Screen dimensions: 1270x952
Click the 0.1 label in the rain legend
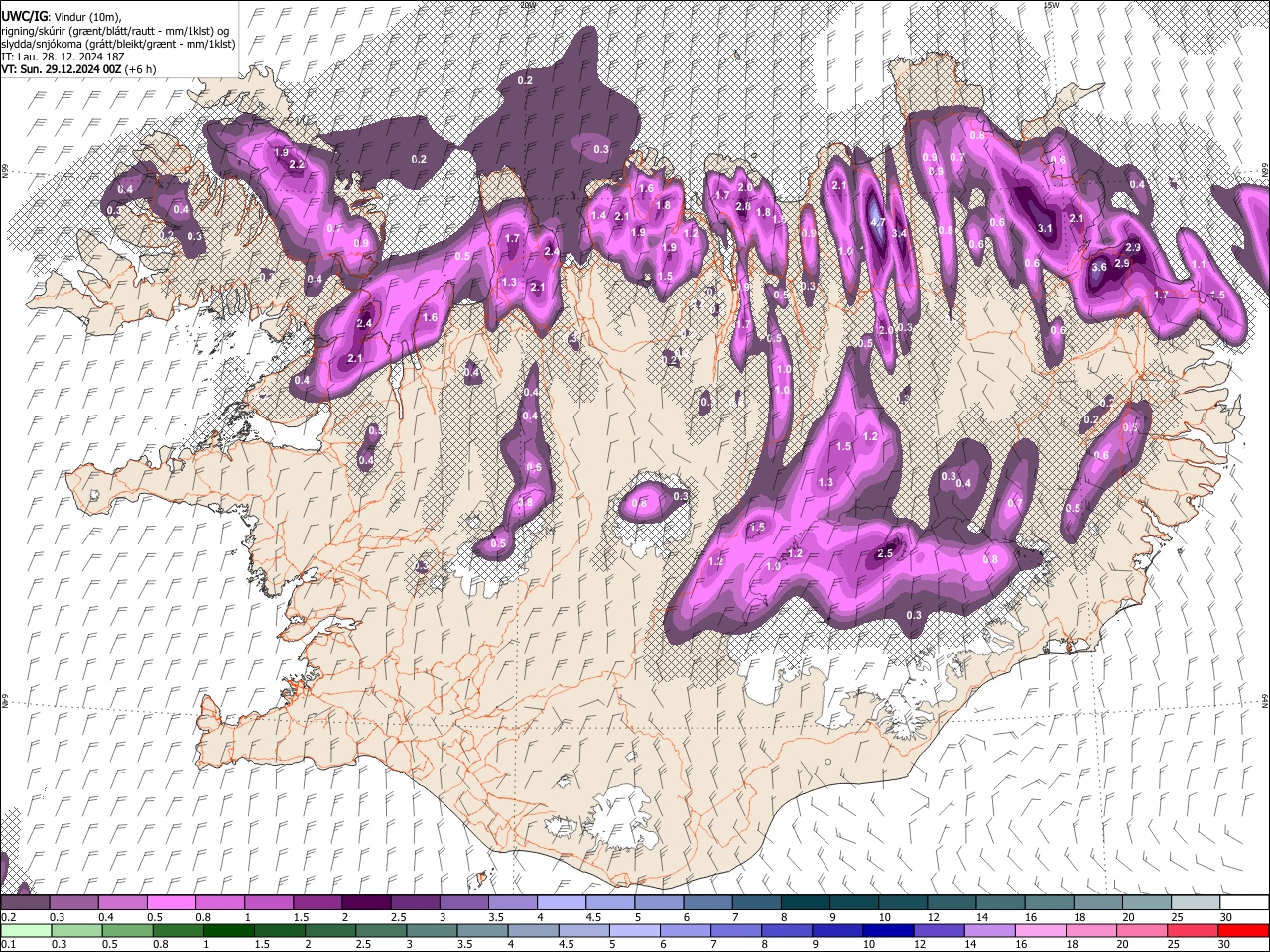pos(8,944)
